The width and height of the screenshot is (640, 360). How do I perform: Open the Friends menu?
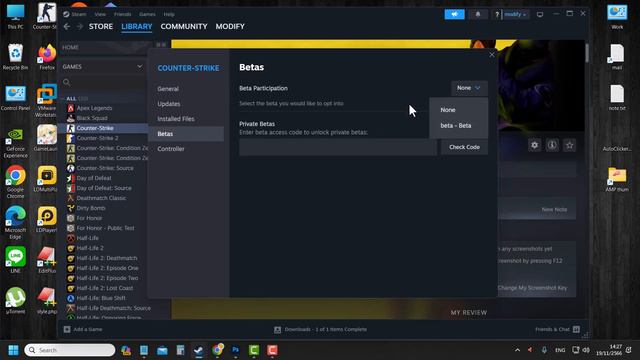coord(122,14)
